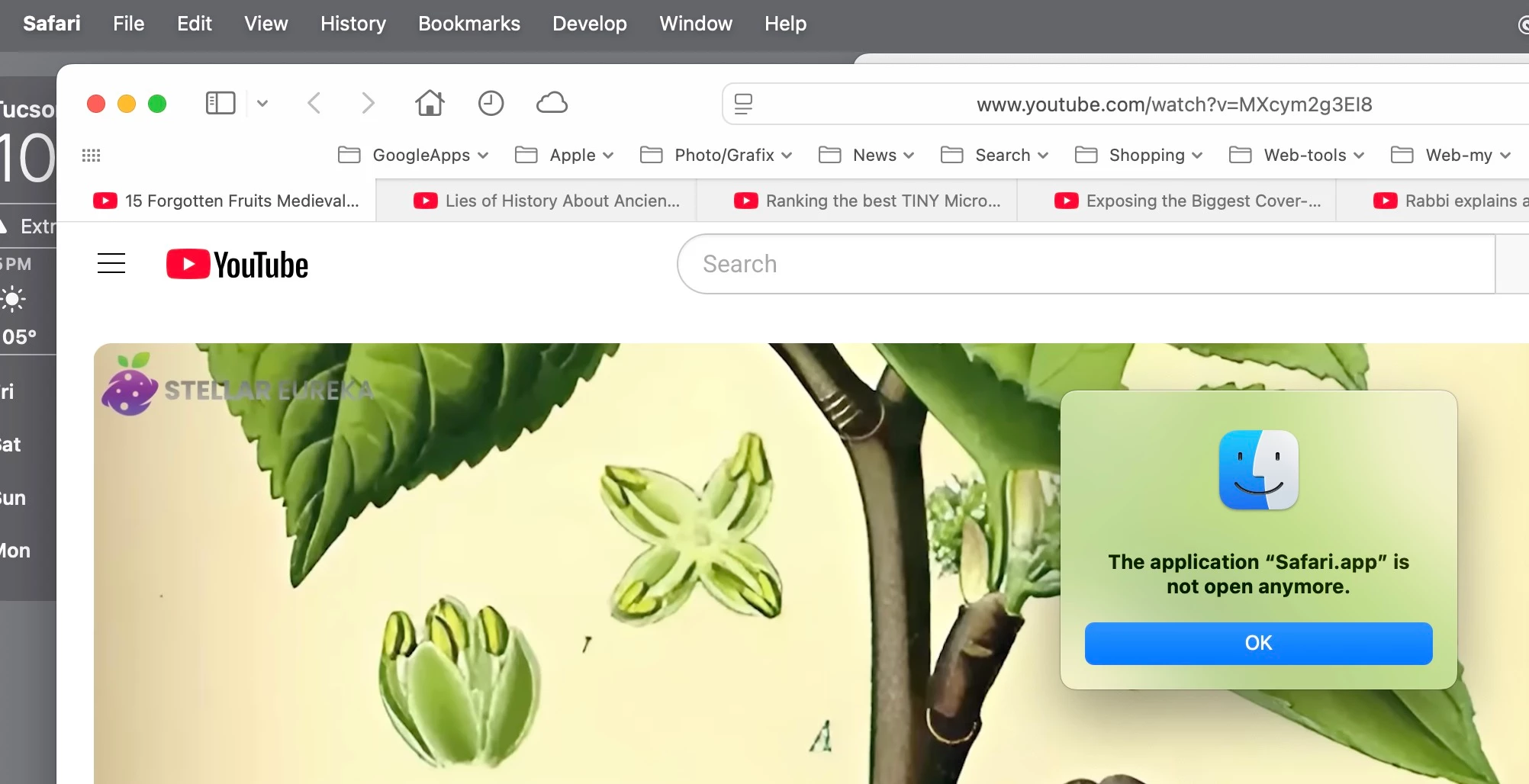Toggle the Safari sidebar button
This screenshot has height=784, width=1529.
220,103
